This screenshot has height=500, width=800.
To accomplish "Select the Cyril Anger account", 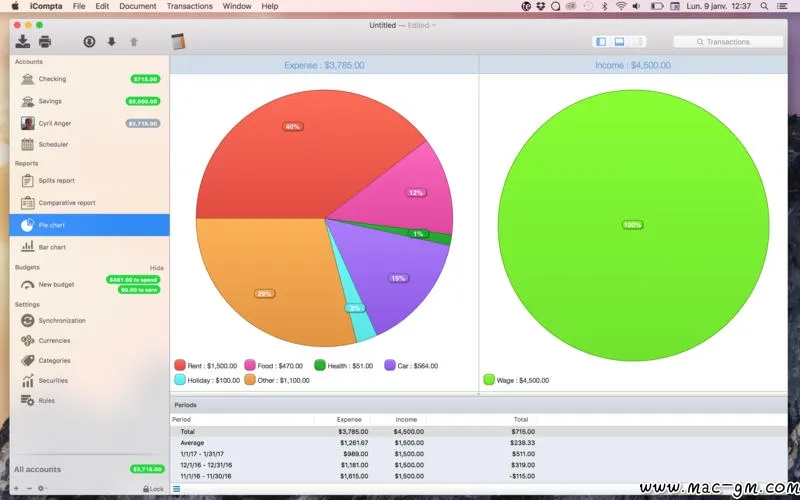I will pyautogui.click(x=89, y=123).
